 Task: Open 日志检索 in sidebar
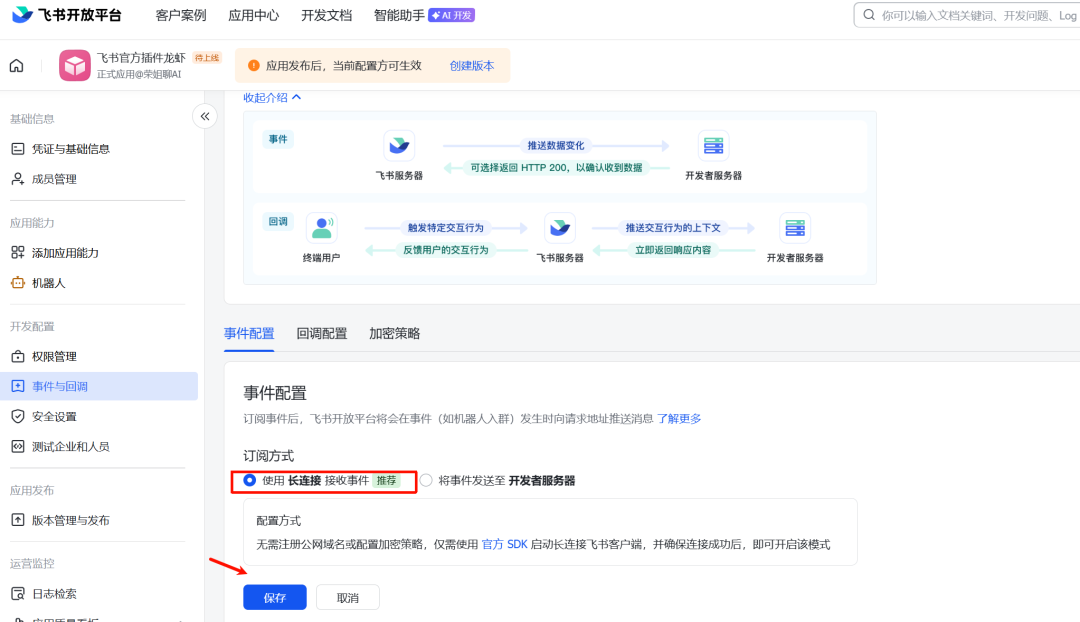[54, 594]
